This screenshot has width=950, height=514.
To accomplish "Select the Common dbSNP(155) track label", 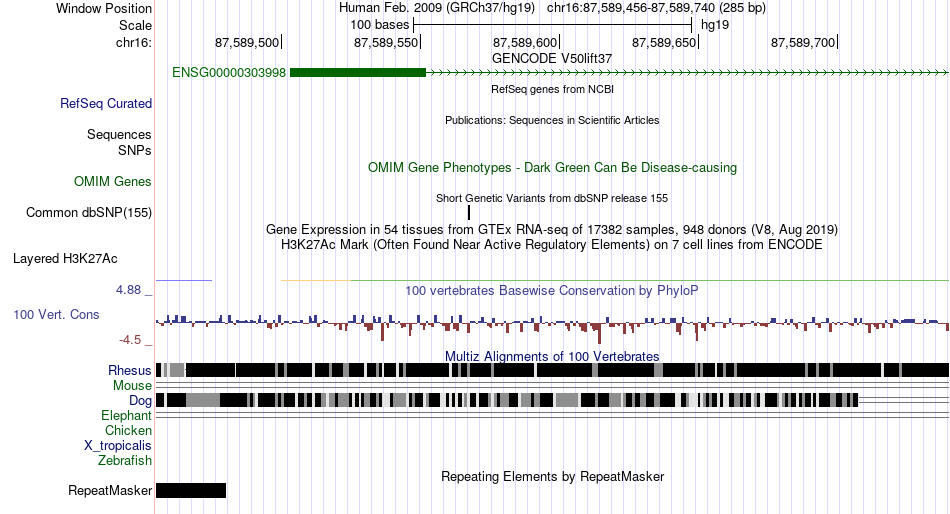I will coord(89,213).
